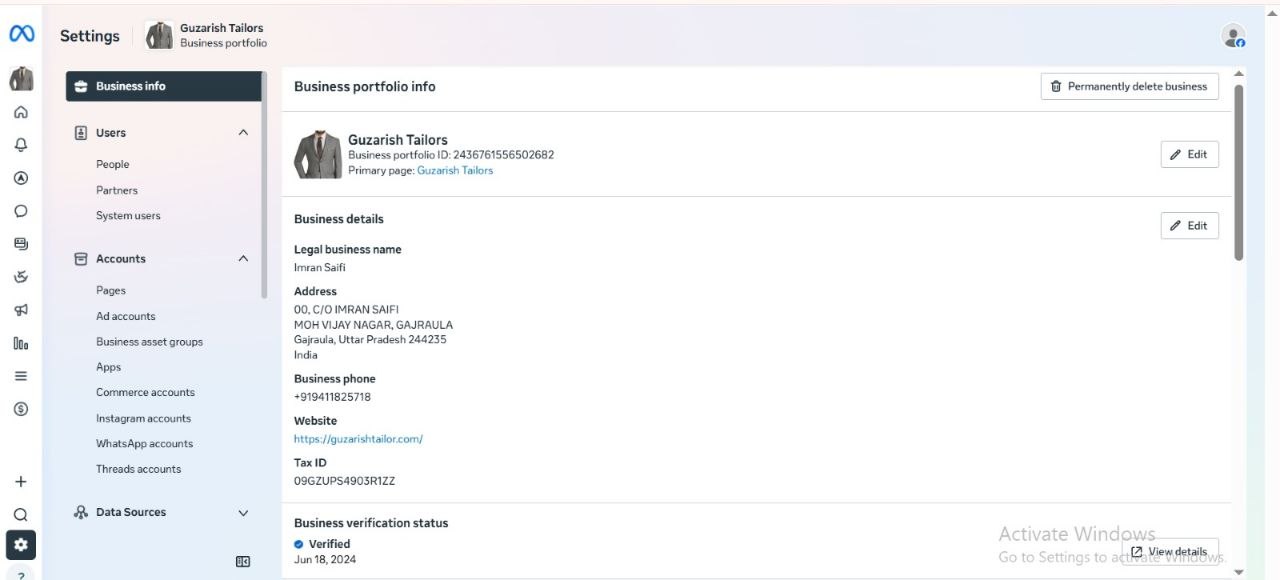
Task: Open Content stacked-cards icon in left rail
Action: point(21,244)
